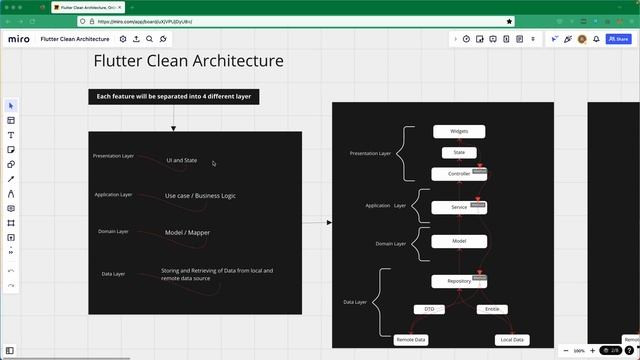Image resolution: width=640 pixels, height=360 pixels.
Task: Open the presentation comments icon
Action: click(493, 39)
